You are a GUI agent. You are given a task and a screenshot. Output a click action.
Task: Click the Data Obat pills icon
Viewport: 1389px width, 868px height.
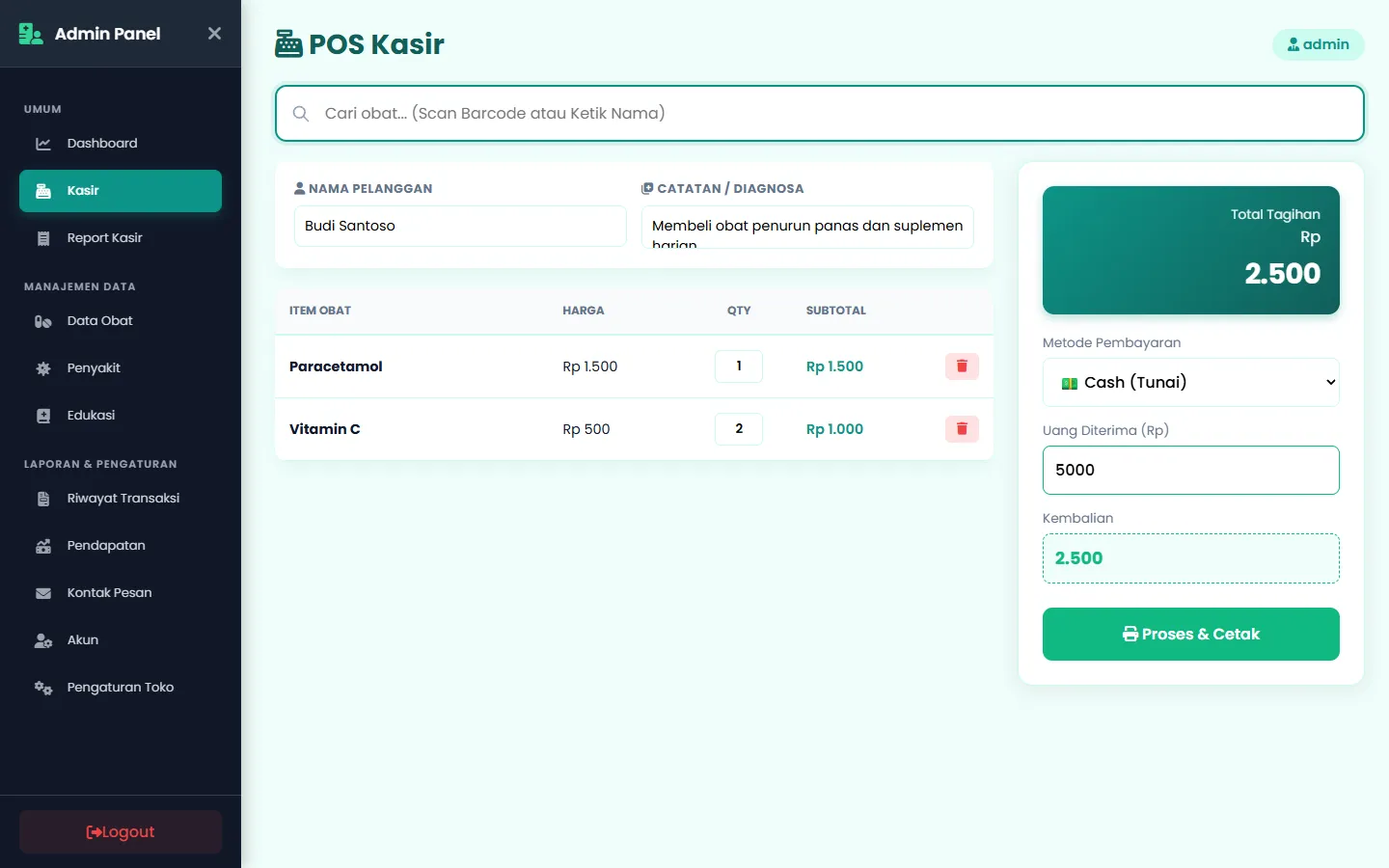pyautogui.click(x=43, y=321)
